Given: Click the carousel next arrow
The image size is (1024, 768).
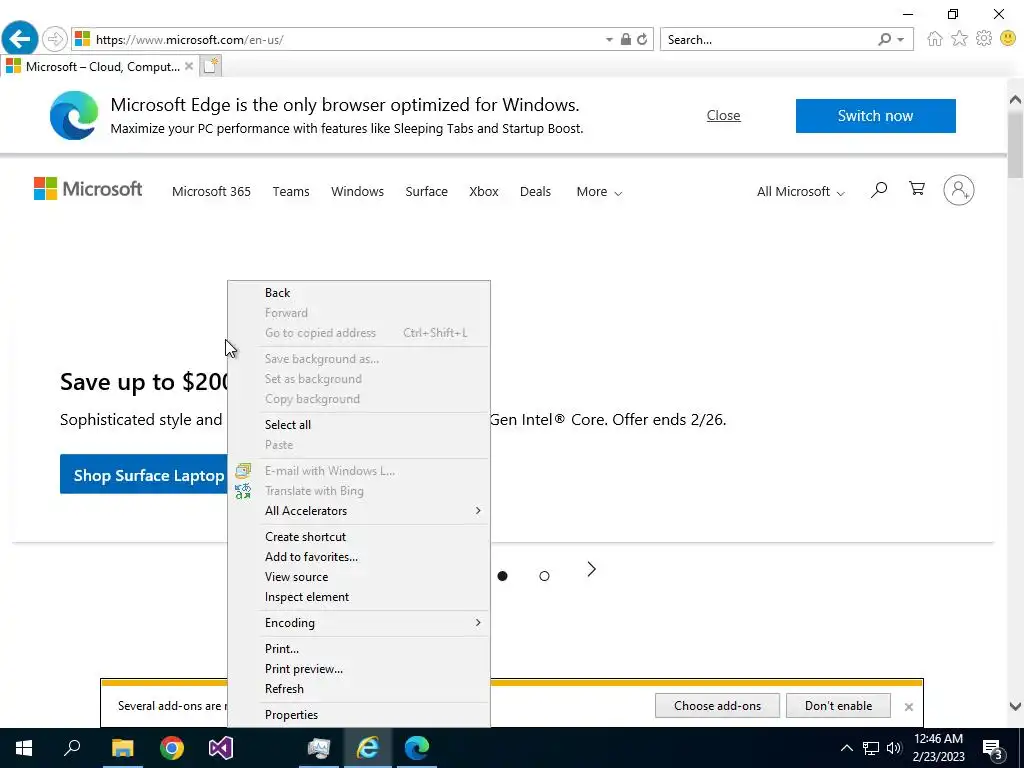Looking at the screenshot, I should click(x=591, y=569).
